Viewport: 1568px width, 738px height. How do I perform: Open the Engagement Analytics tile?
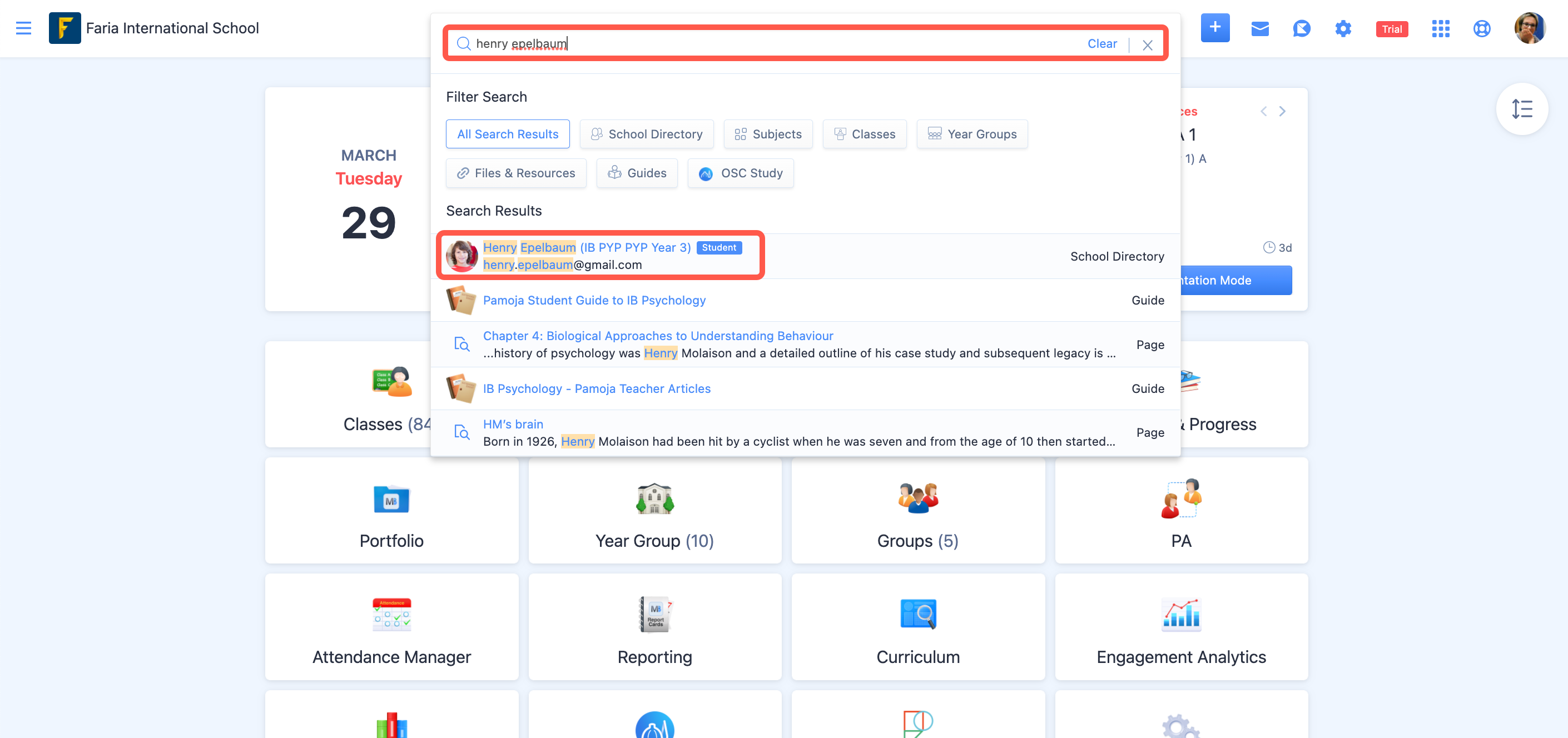click(x=1180, y=627)
